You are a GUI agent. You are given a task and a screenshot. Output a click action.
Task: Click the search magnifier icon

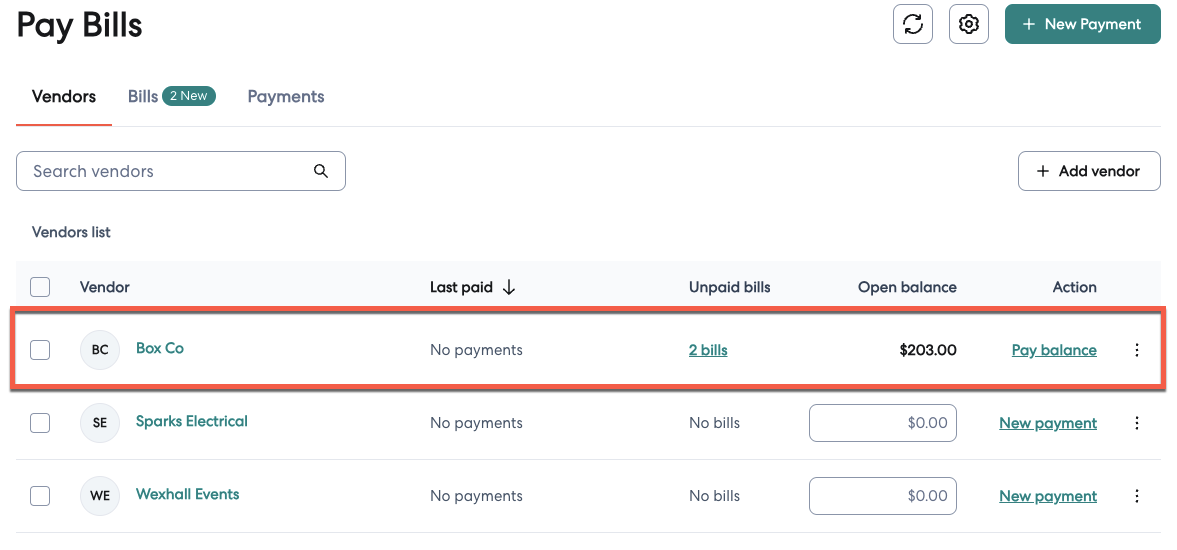pos(321,171)
